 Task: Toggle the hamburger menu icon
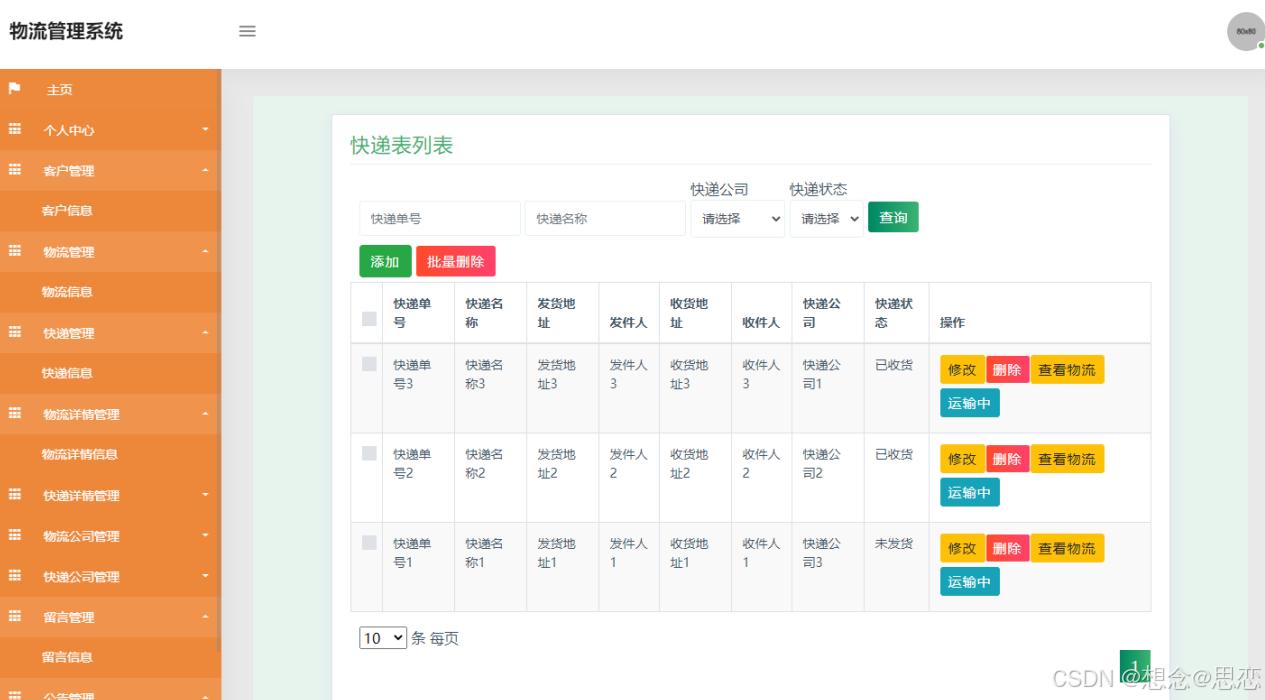(x=247, y=31)
